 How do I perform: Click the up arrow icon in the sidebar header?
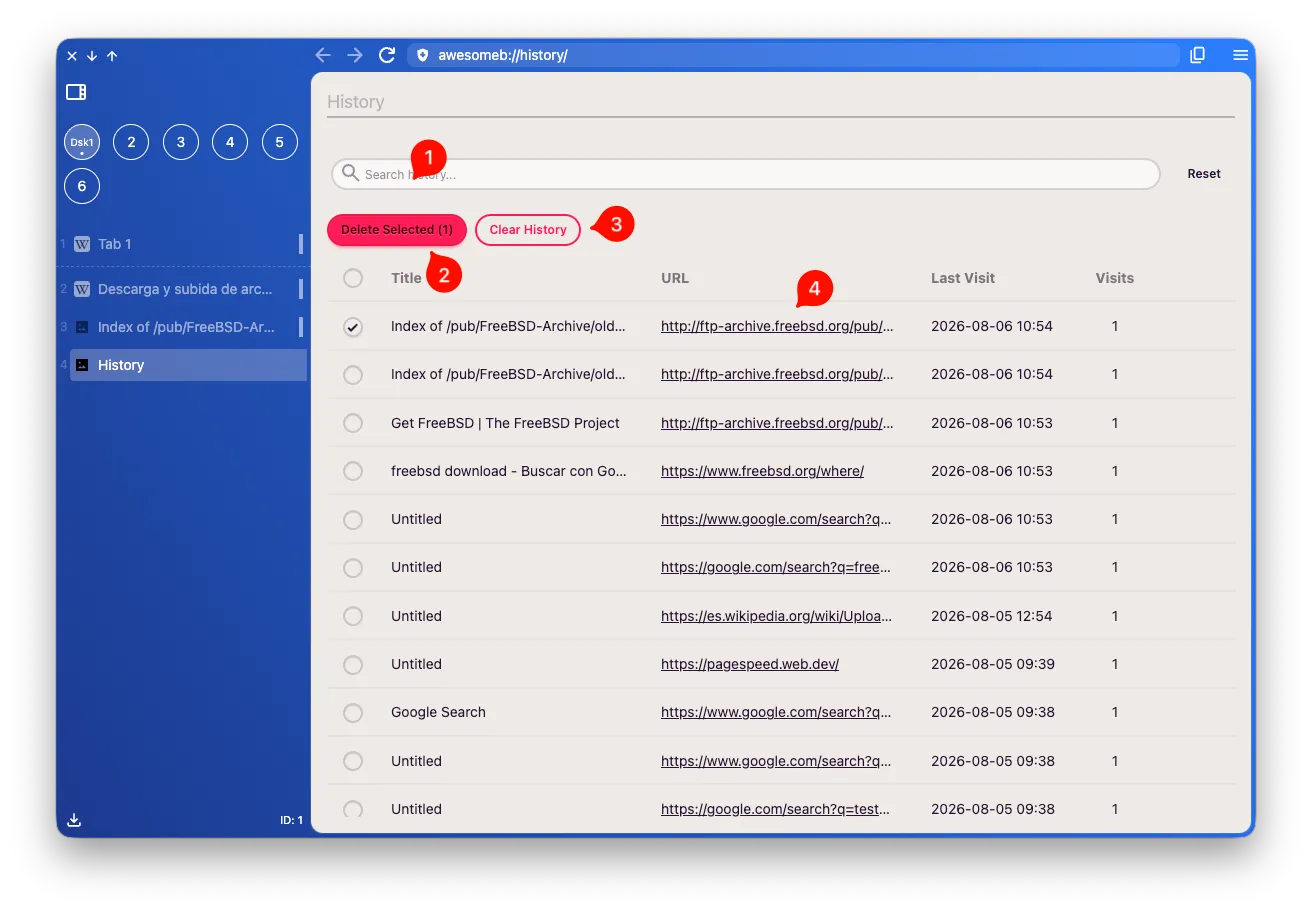coord(112,56)
